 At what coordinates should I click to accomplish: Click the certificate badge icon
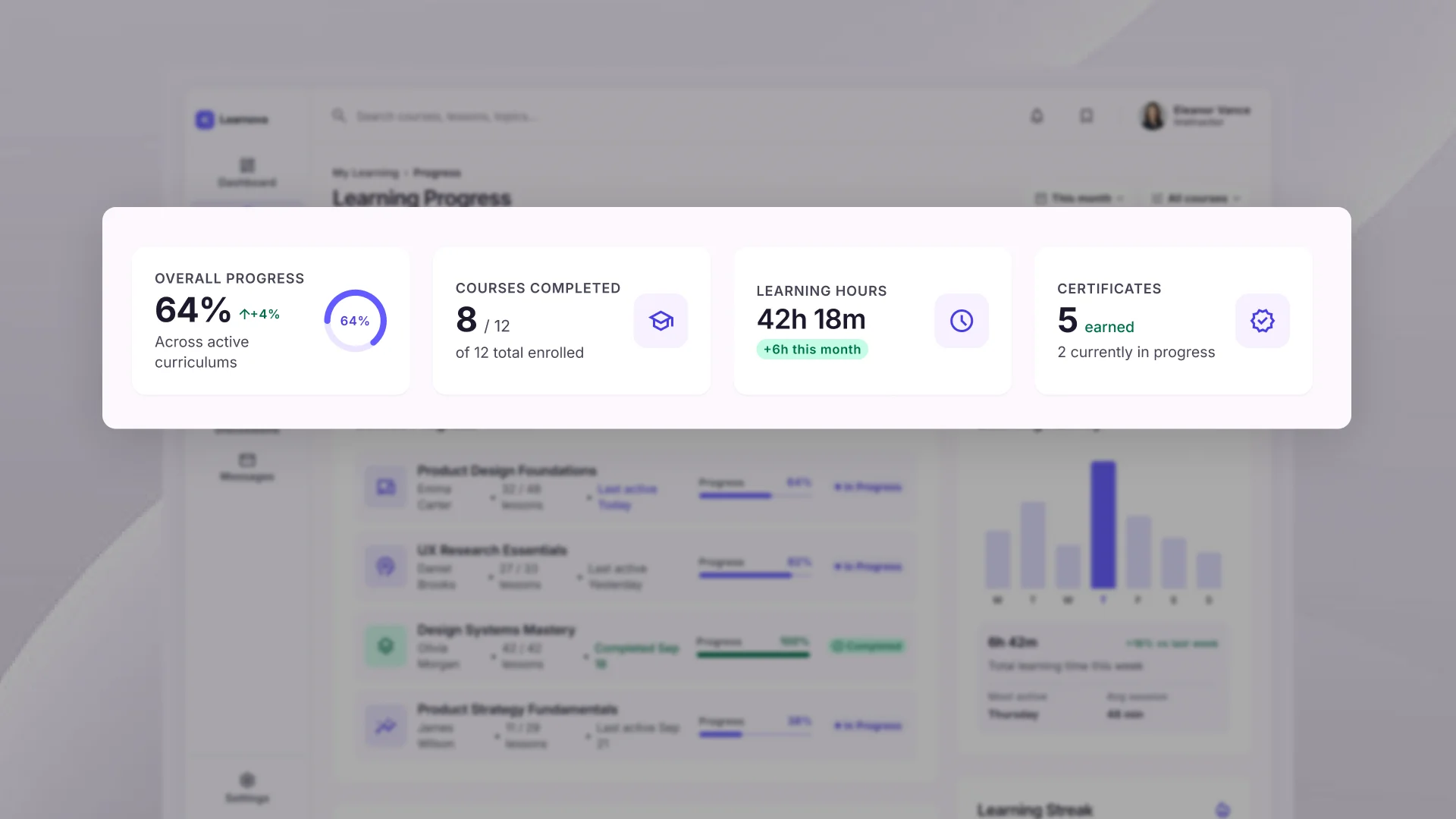click(1263, 321)
